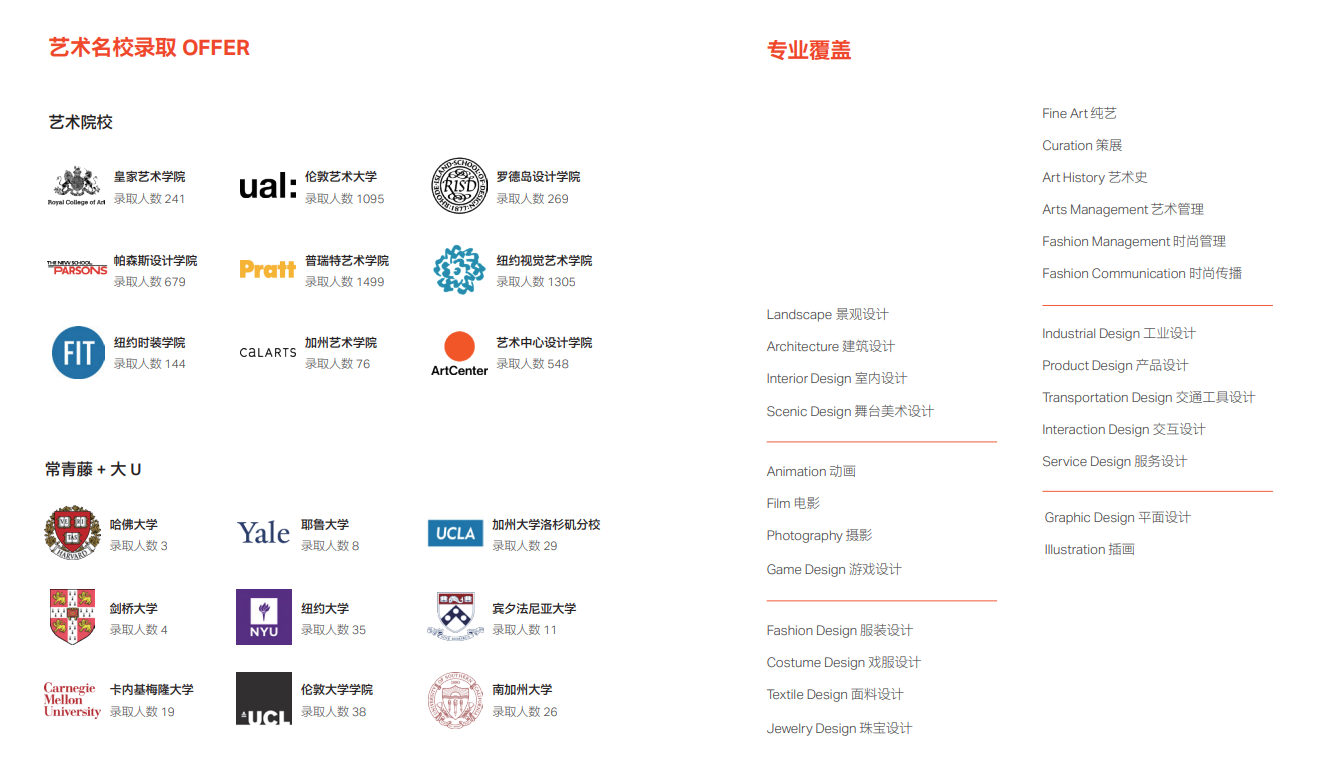Click the heading "艺术名校录取 OFFER"
The width and height of the screenshot is (1339, 763).
(x=149, y=48)
